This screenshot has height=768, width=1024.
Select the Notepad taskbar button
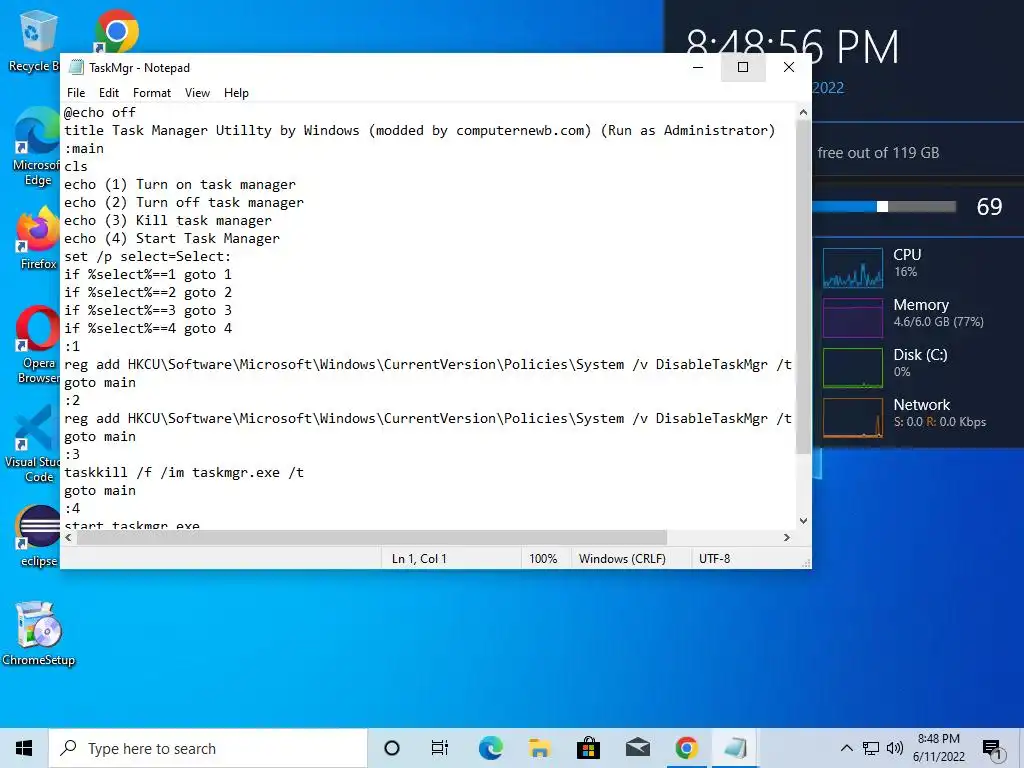[x=735, y=748]
